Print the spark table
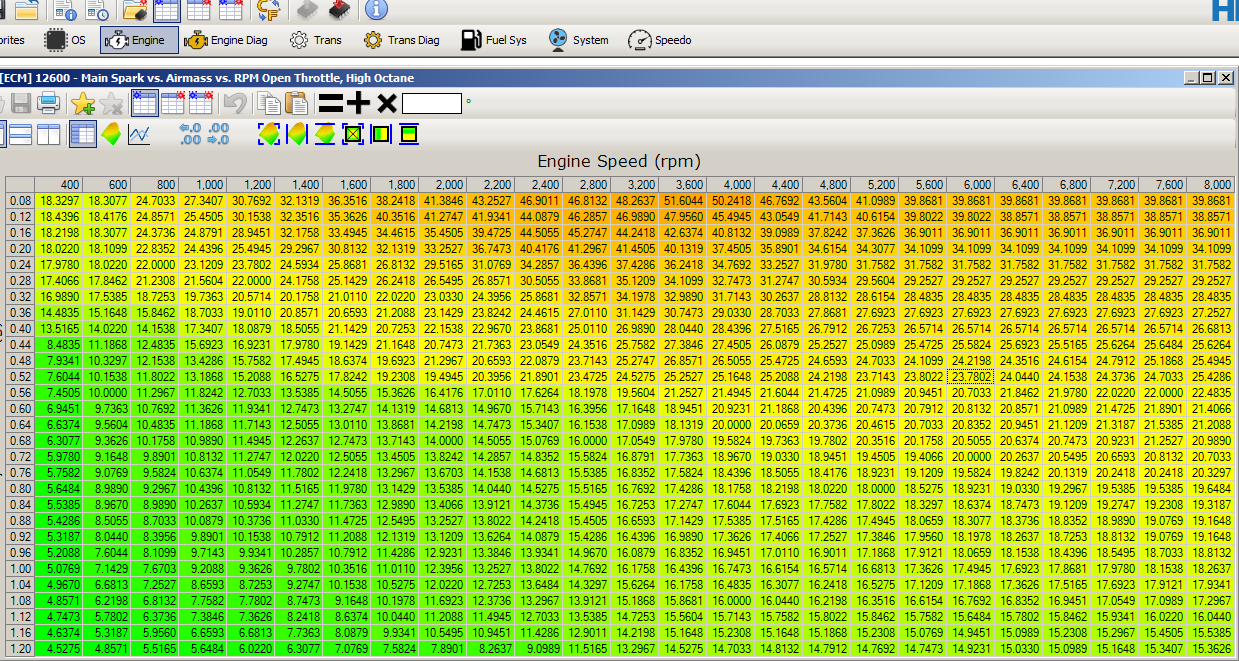Image resolution: width=1239 pixels, height=661 pixels. click(47, 103)
